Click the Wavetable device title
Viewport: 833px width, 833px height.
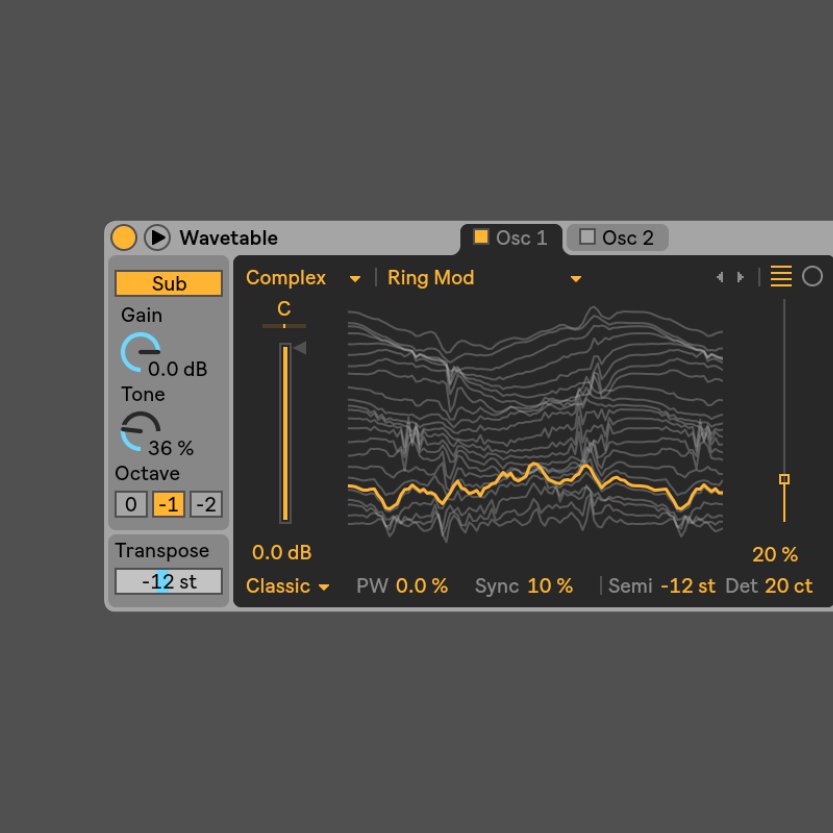(228, 238)
